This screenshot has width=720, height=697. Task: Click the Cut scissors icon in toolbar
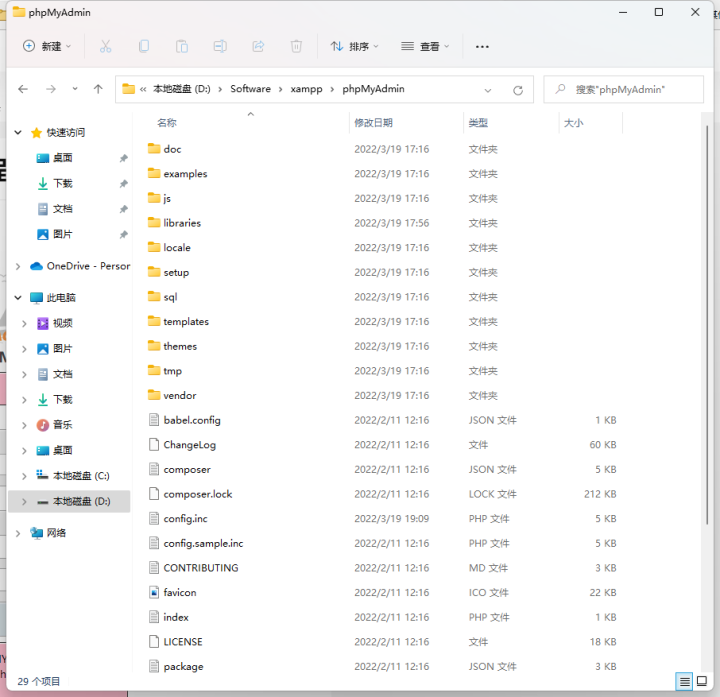click(105, 46)
